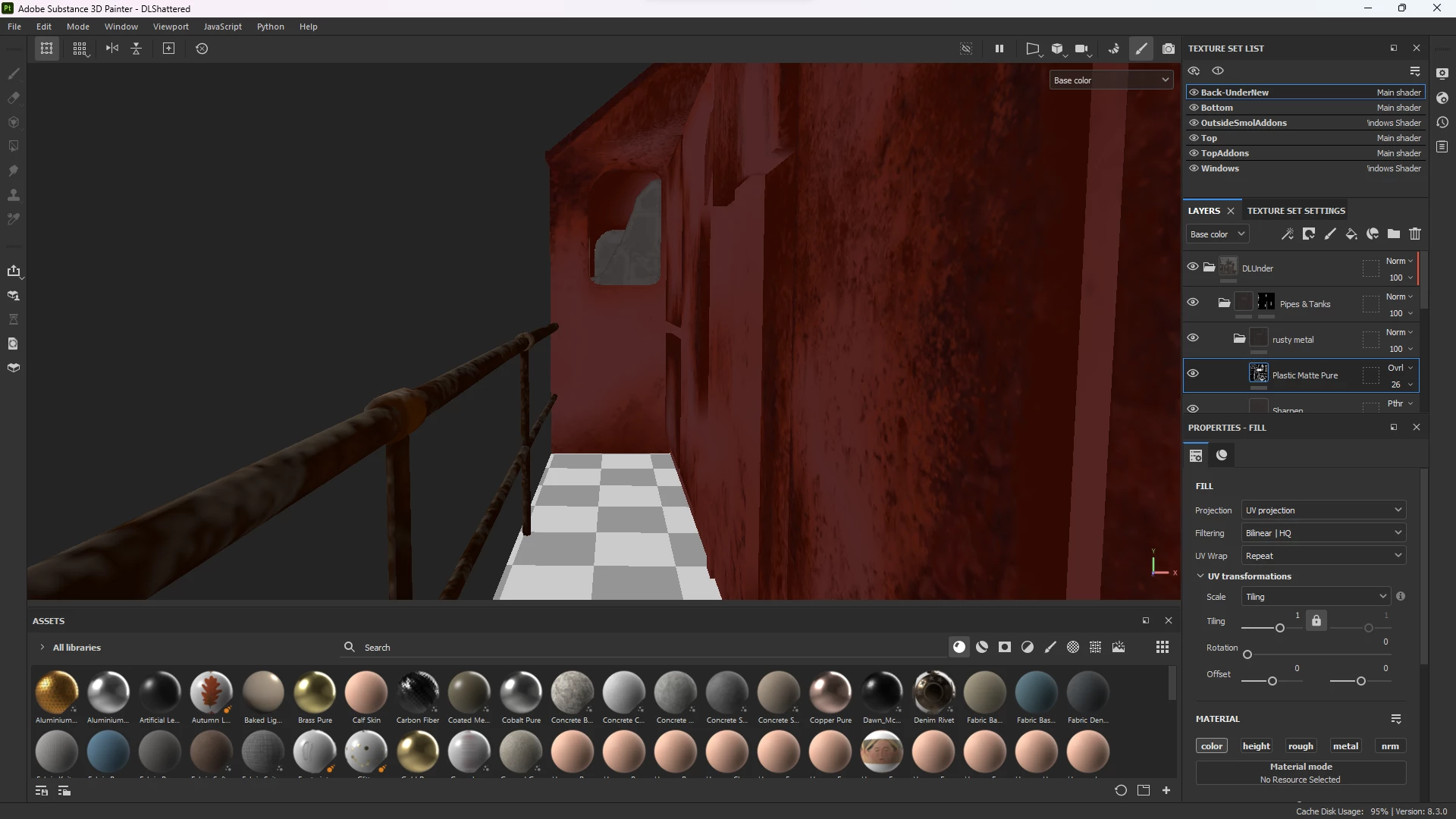
Task: Hide the Pipes & Tanks folder layer
Action: [1193, 303]
